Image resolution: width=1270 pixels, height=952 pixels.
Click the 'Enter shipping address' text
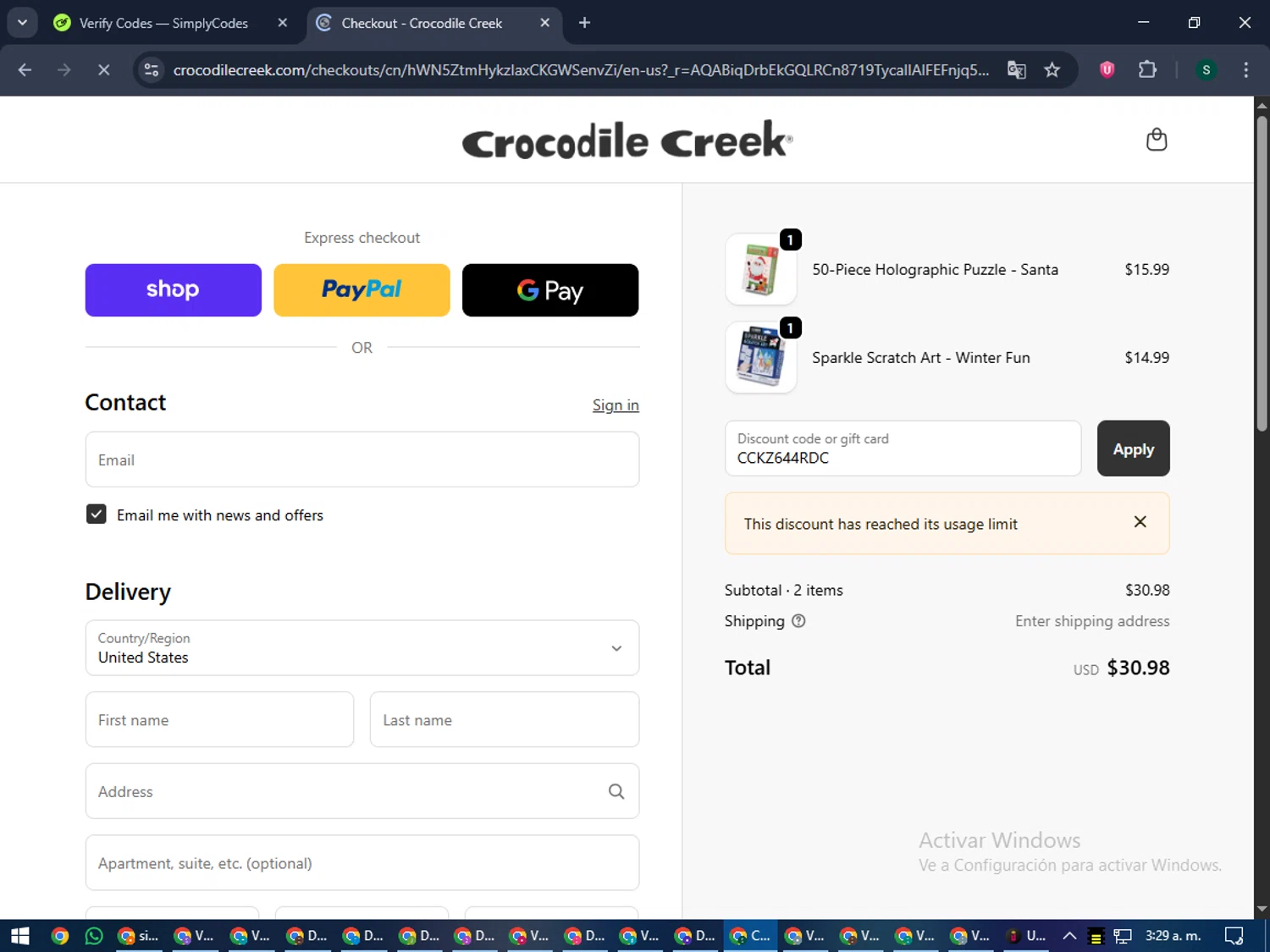1092,621
